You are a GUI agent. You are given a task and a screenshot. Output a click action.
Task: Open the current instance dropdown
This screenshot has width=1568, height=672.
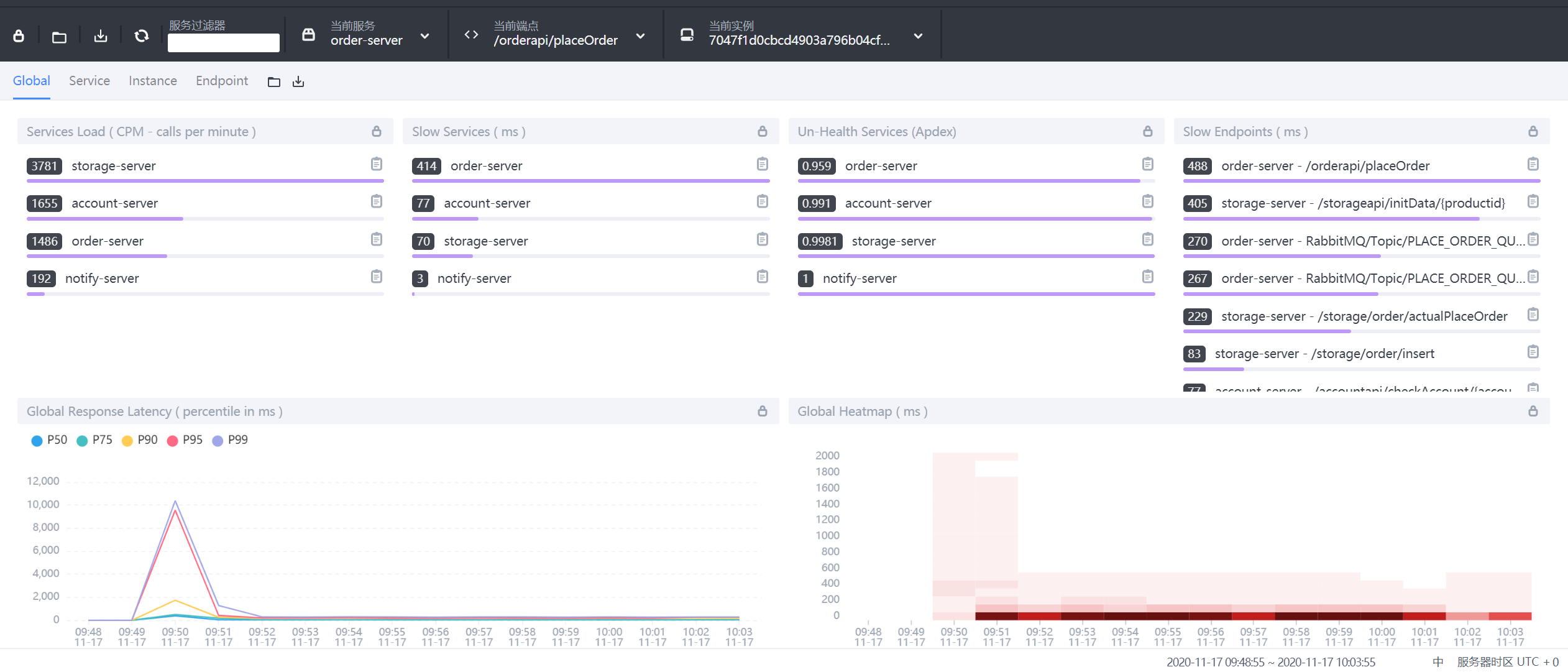[802, 34]
